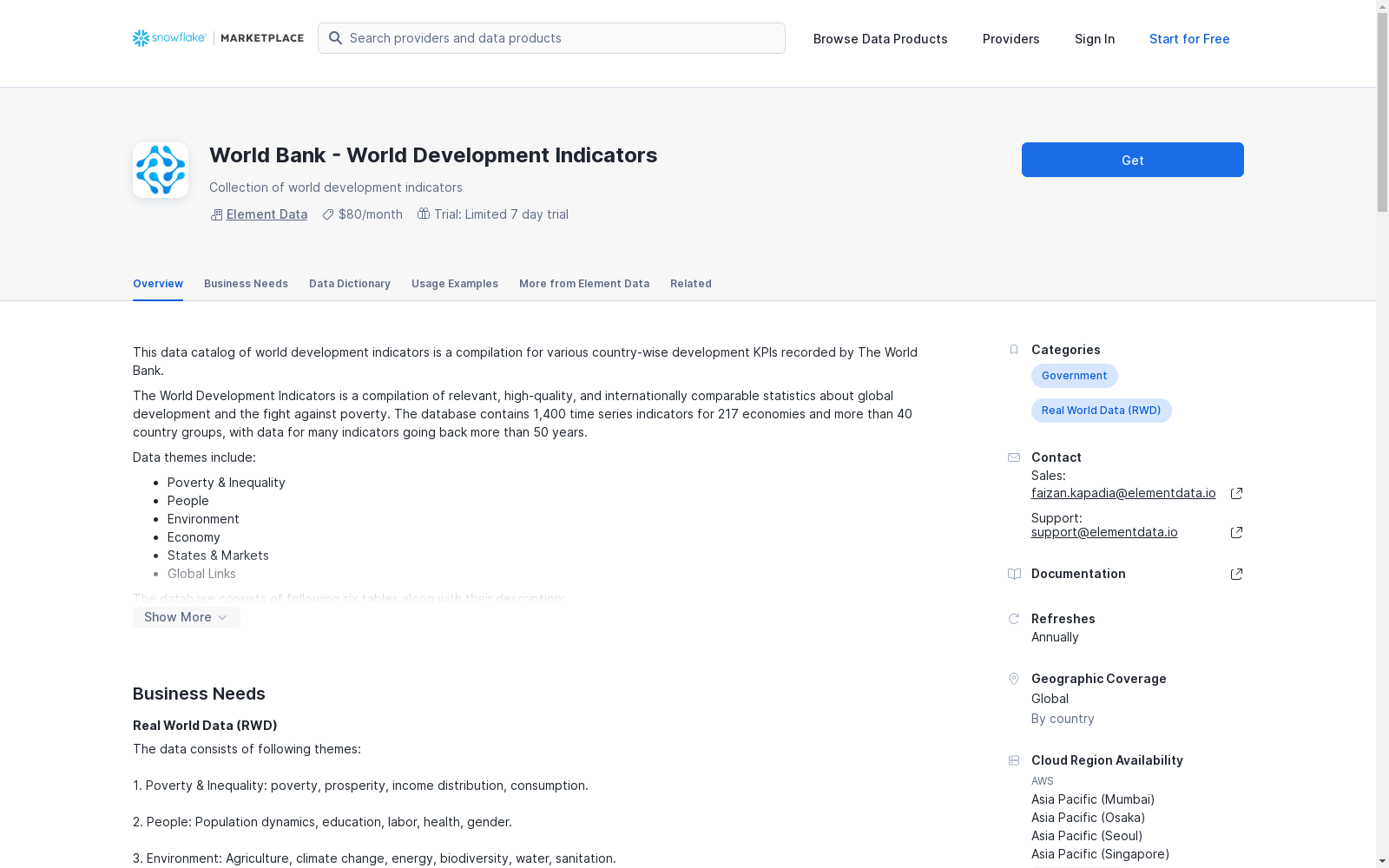Click the 'Asia Pacific (Mumbai)' region text
1389x868 pixels.
tap(1093, 799)
